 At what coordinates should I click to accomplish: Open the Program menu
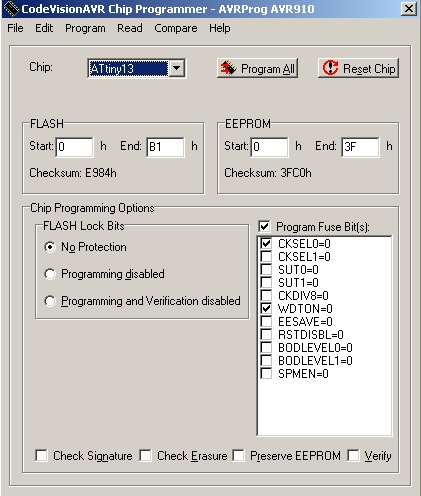pyautogui.click(x=85, y=28)
